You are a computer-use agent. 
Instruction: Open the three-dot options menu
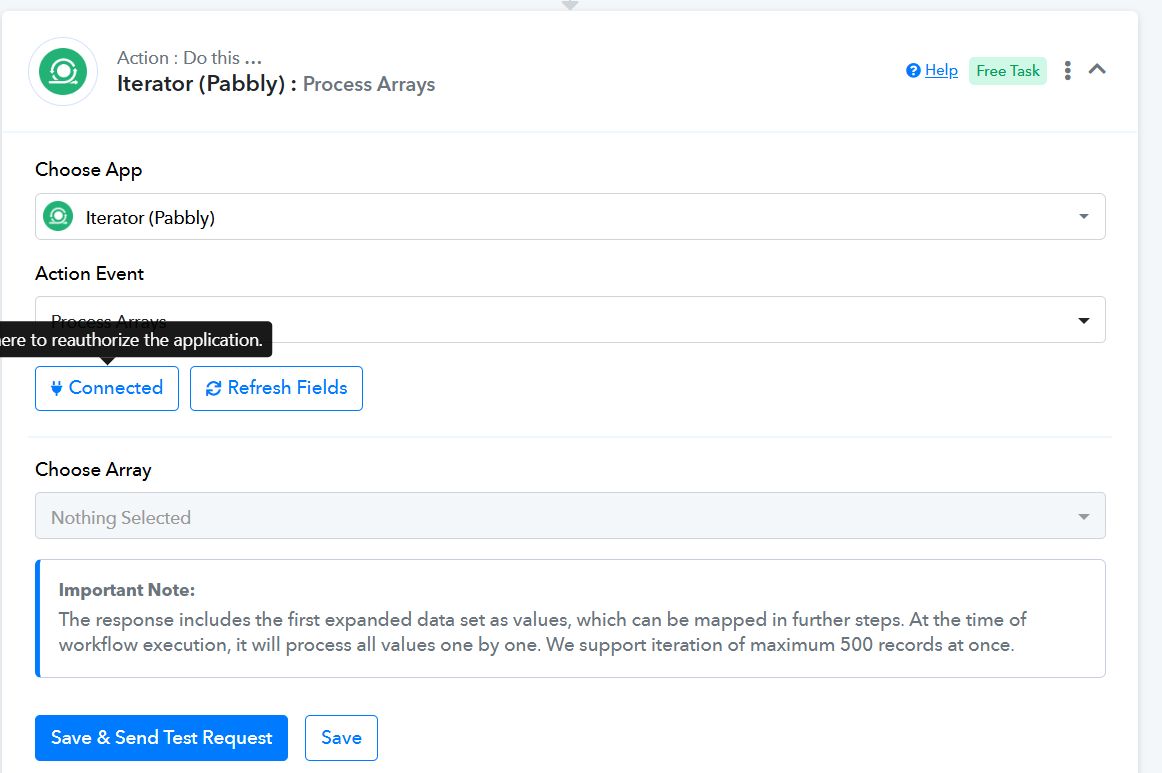[1067, 70]
